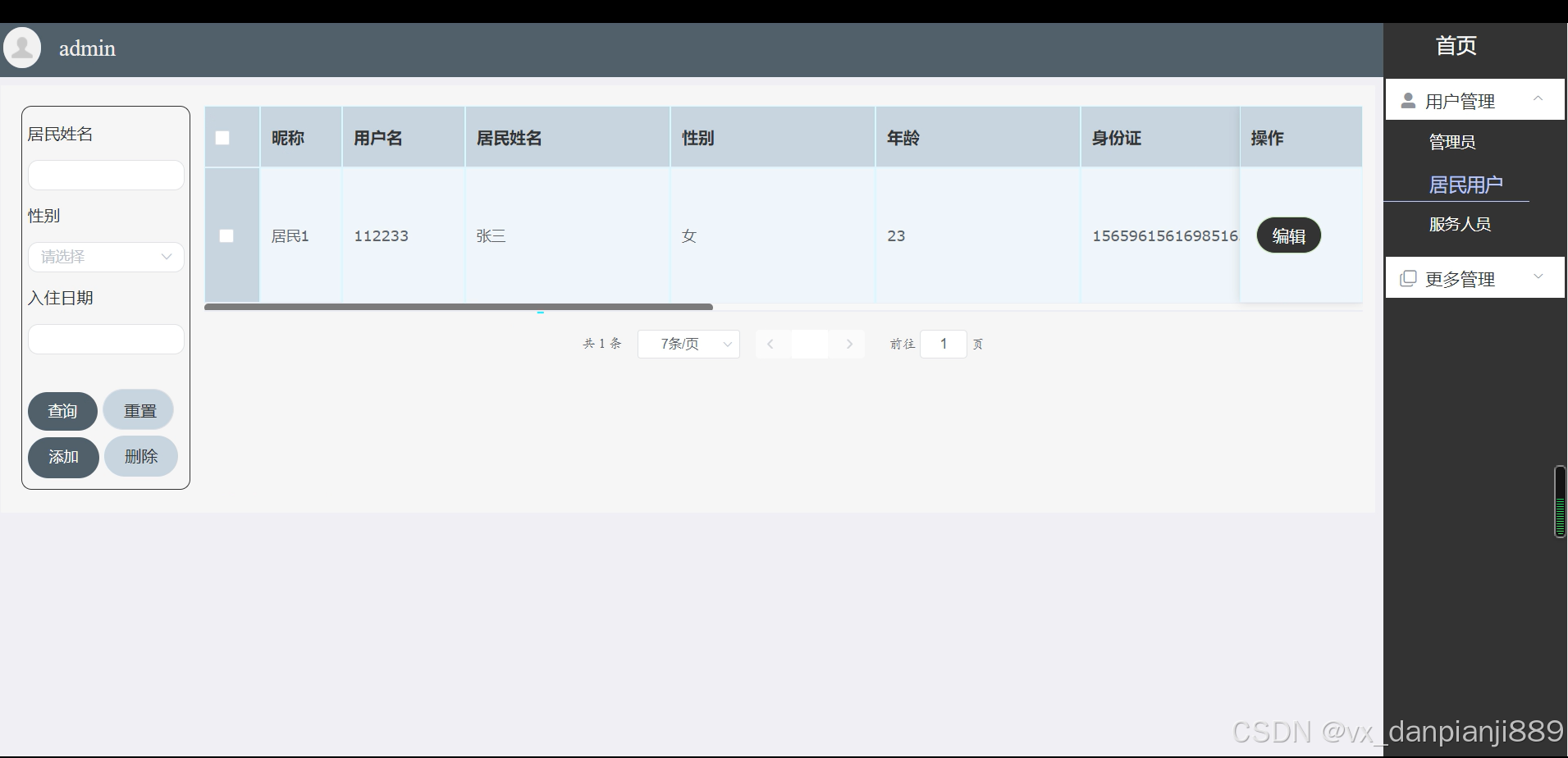Click the 查询 button
Viewport: 1568px width, 758px height.
62,411
